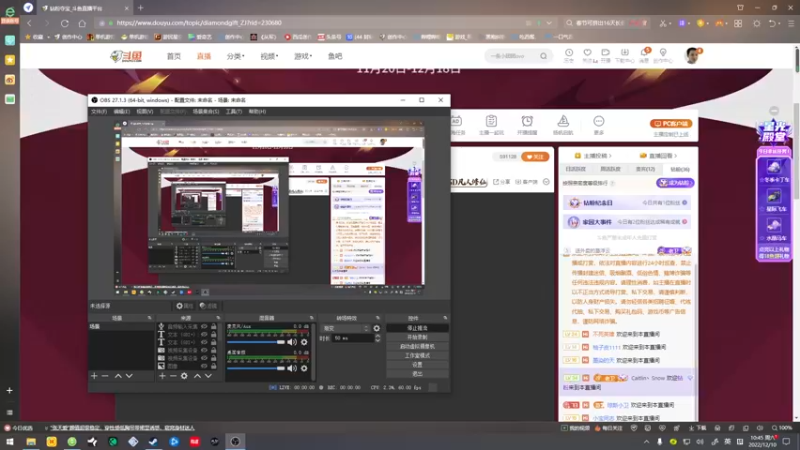The image size is (800, 450).
Task: Toggle visibility eye of 图像 source
Action: [204, 366]
